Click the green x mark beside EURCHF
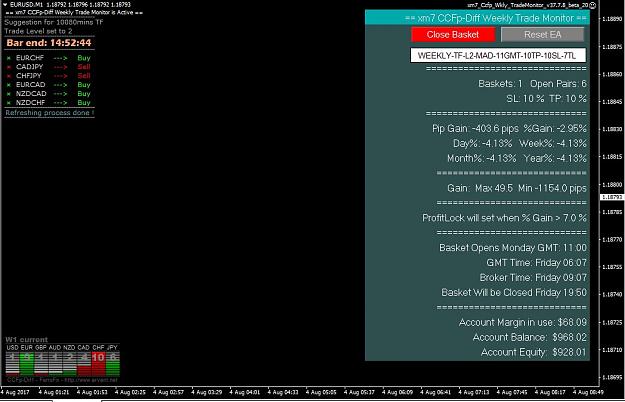The image size is (625, 402). [x=9, y=58]
